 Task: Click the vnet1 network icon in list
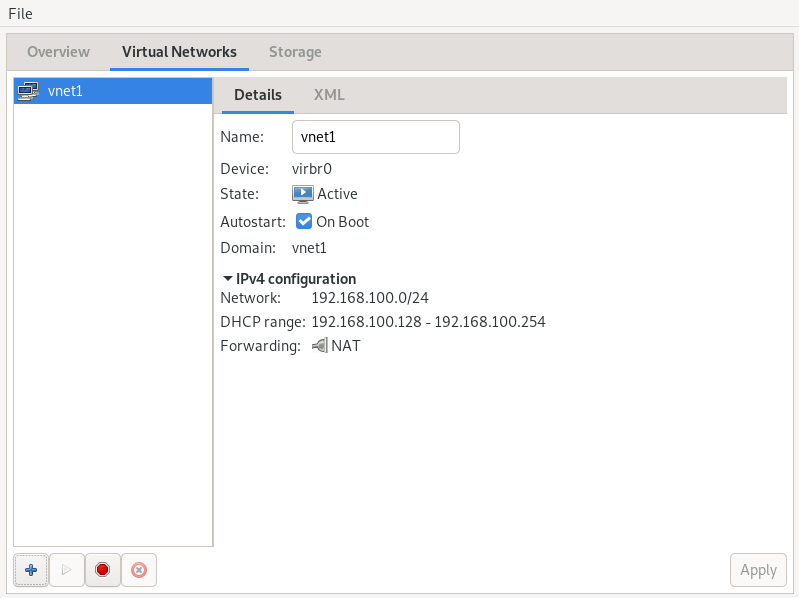(x=28, y=91)
